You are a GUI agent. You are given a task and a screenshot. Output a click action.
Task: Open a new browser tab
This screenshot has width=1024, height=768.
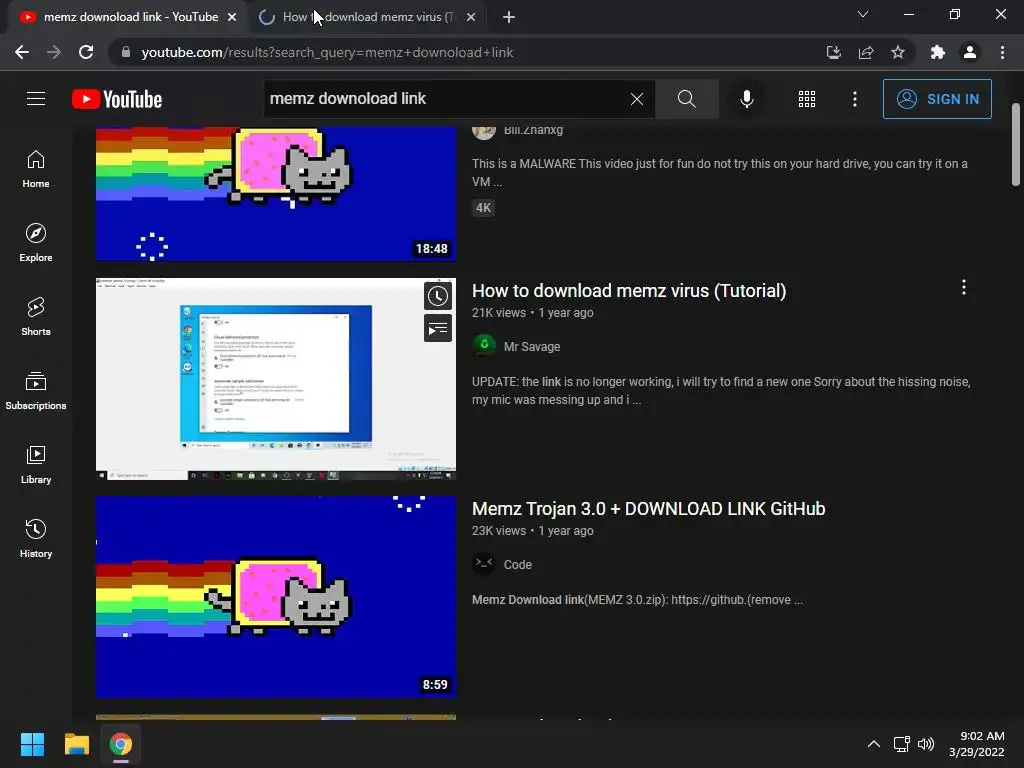509,17
